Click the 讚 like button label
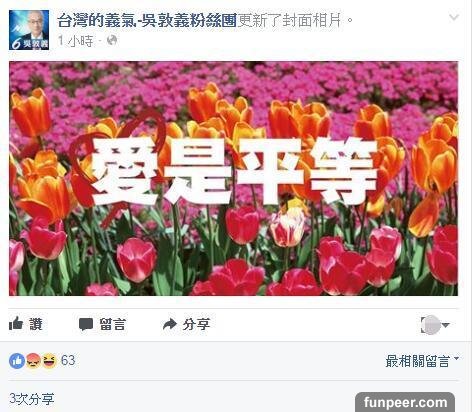This screenshot has width=475, height=412. pos(36,324)
